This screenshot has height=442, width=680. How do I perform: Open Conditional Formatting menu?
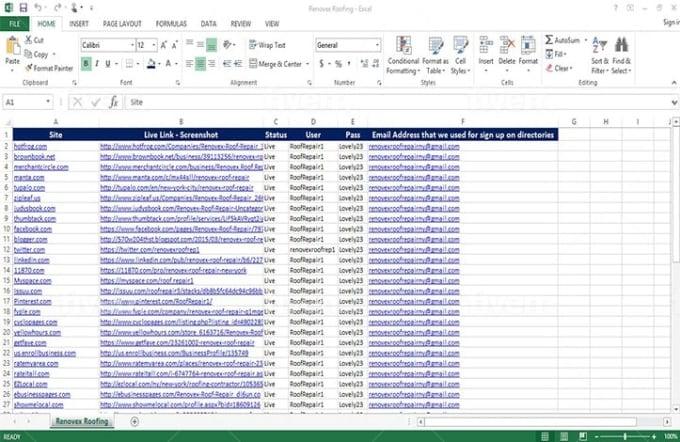(x=403, y=55)
